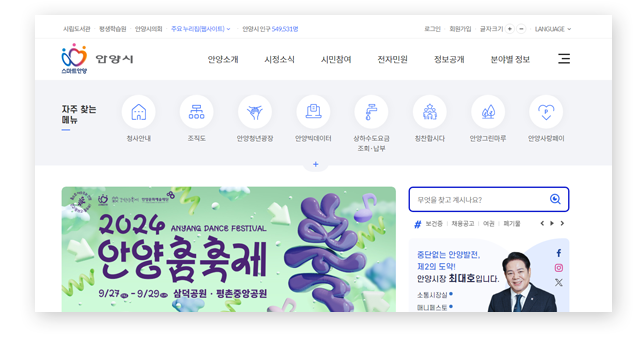Open the 안양그린마루 tree icon
640x362 pixels.
coord(488,112)
